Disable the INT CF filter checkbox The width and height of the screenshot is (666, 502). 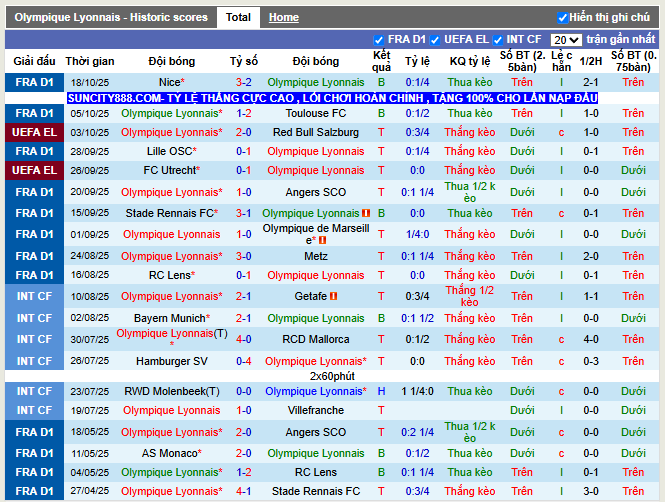click(x=498, y=40)
